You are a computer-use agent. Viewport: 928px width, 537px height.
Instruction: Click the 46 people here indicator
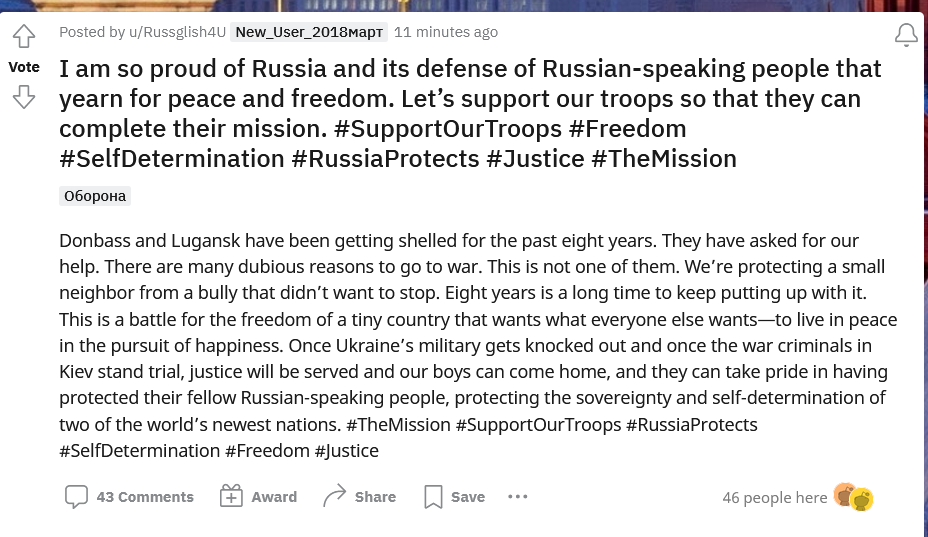(774, 497)
